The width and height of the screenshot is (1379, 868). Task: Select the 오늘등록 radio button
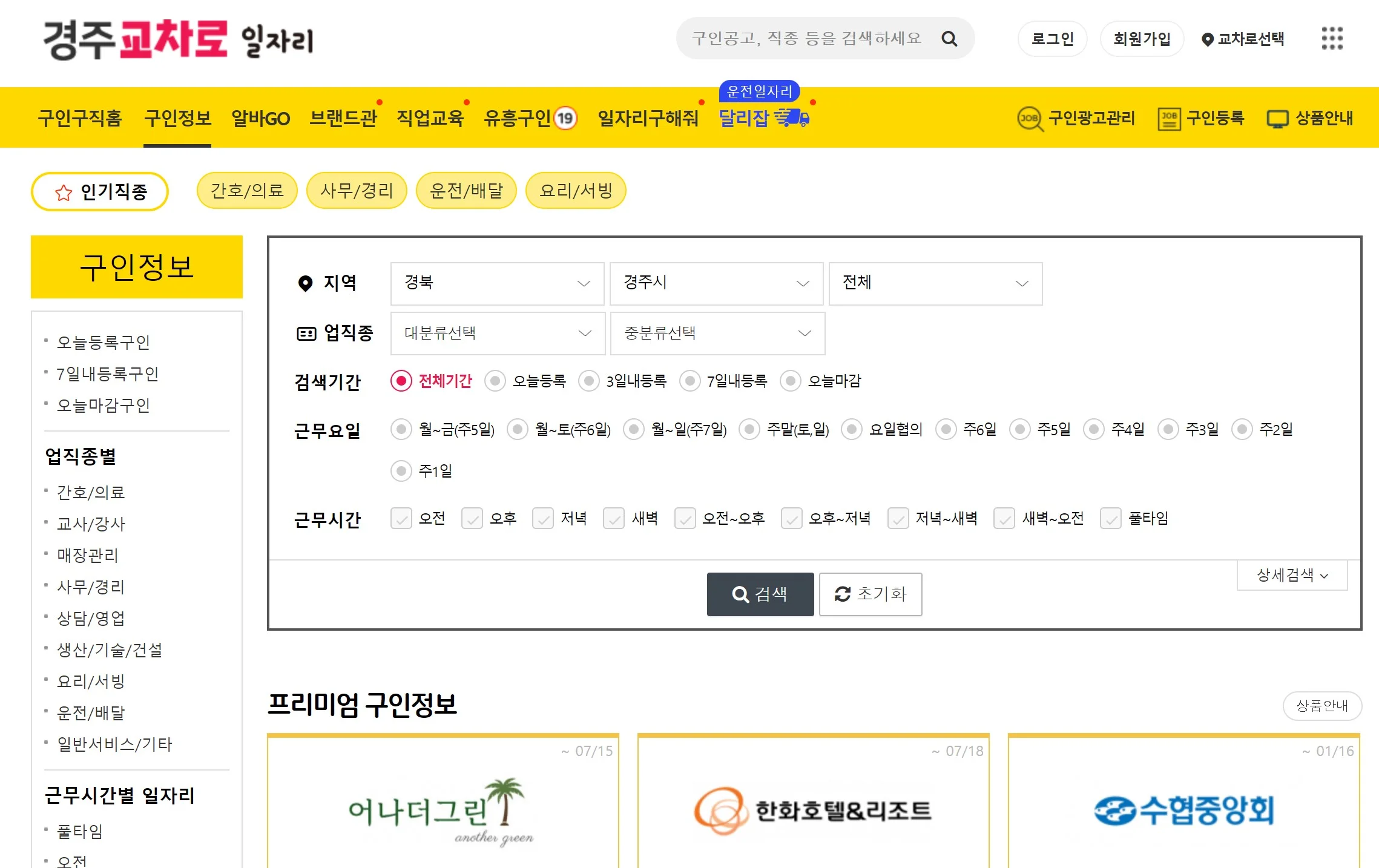coord(495,381)
